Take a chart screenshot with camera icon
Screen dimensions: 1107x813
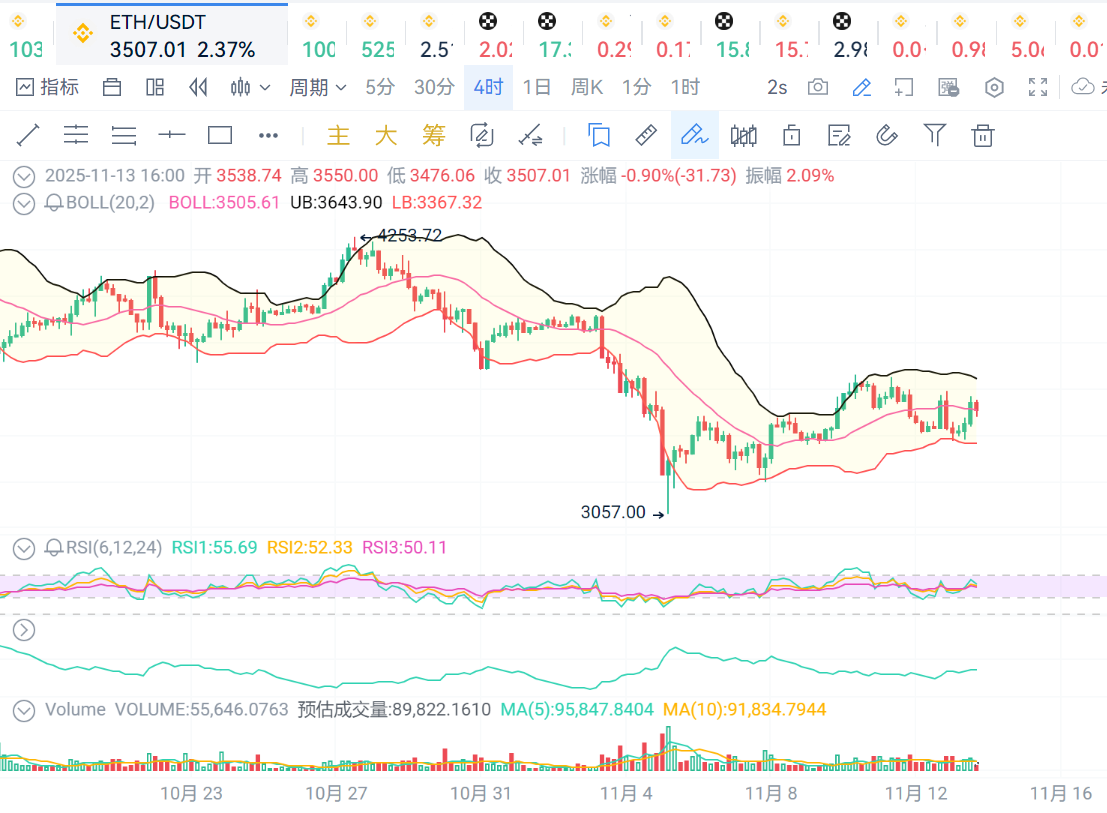tap(818, 87)
